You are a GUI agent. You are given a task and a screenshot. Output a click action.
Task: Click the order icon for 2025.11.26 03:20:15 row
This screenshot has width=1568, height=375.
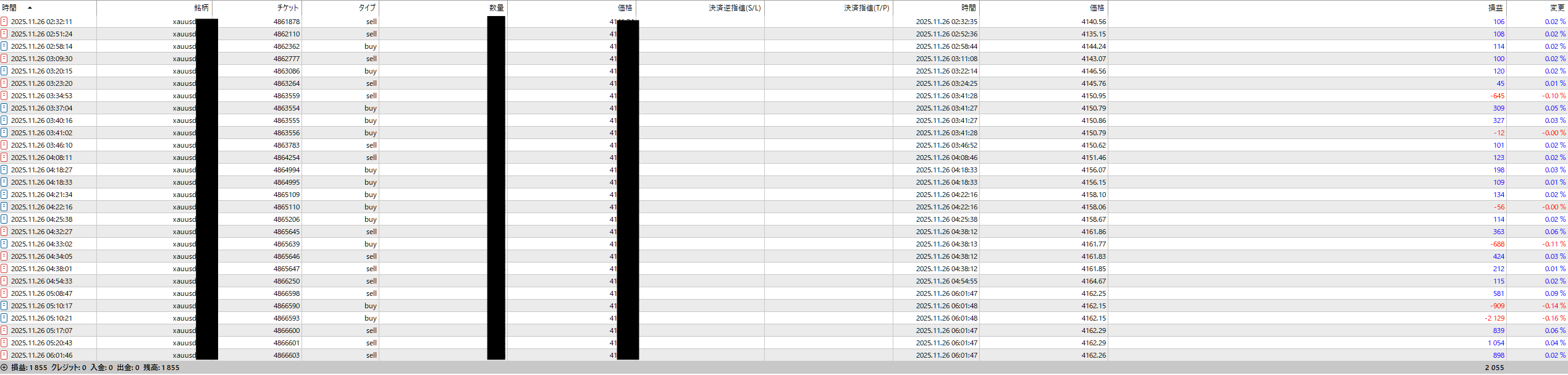(x=4, y=71)
